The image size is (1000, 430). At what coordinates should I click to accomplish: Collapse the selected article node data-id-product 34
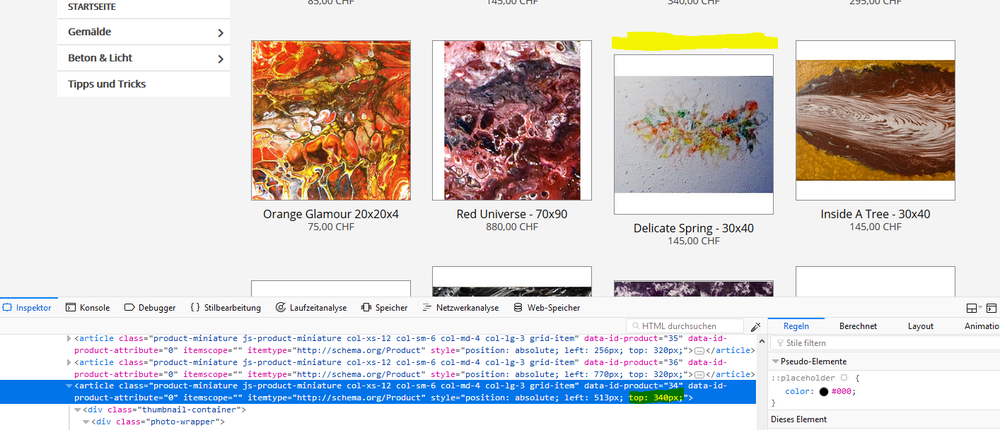coord(70,386)
